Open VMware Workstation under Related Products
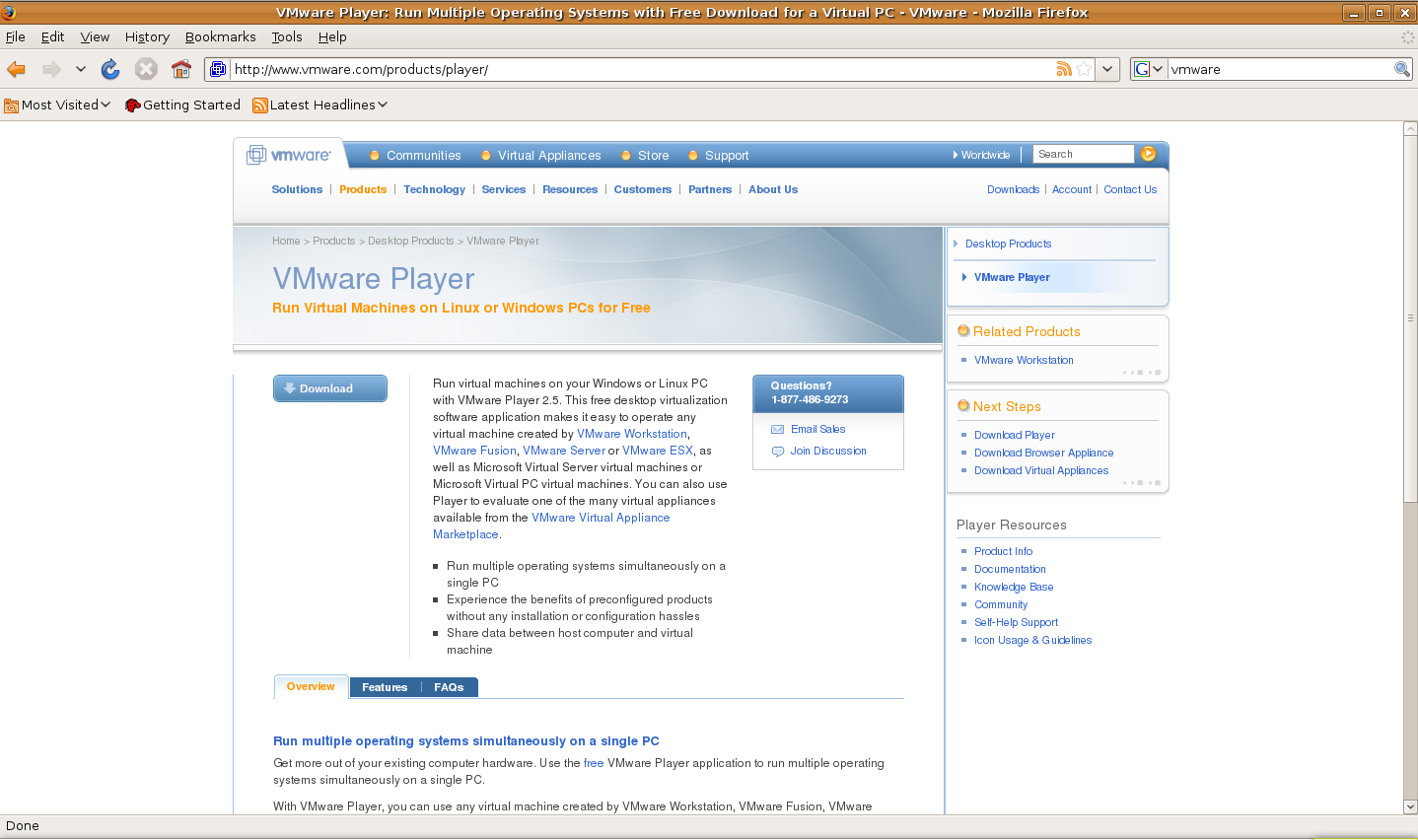The height and width of the screenshot is (840, 1418). [1024, 360]
